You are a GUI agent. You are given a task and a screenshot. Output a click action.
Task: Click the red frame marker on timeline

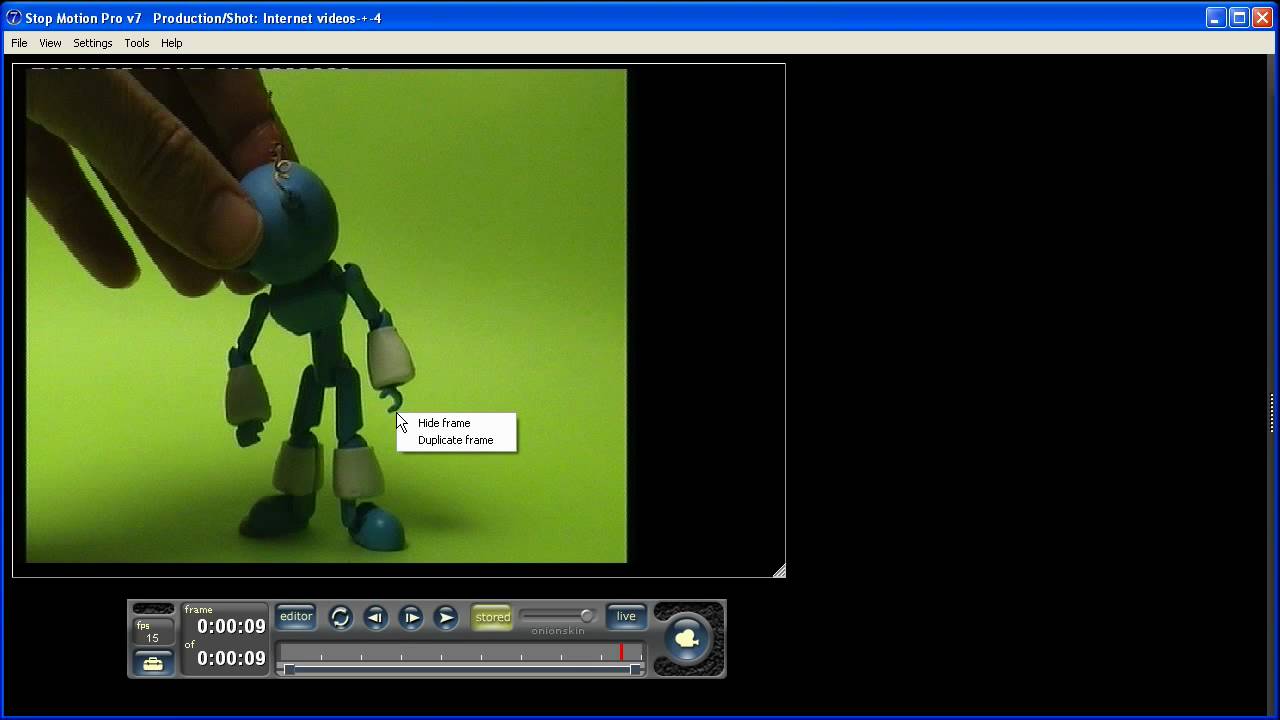tap(621, 652)
